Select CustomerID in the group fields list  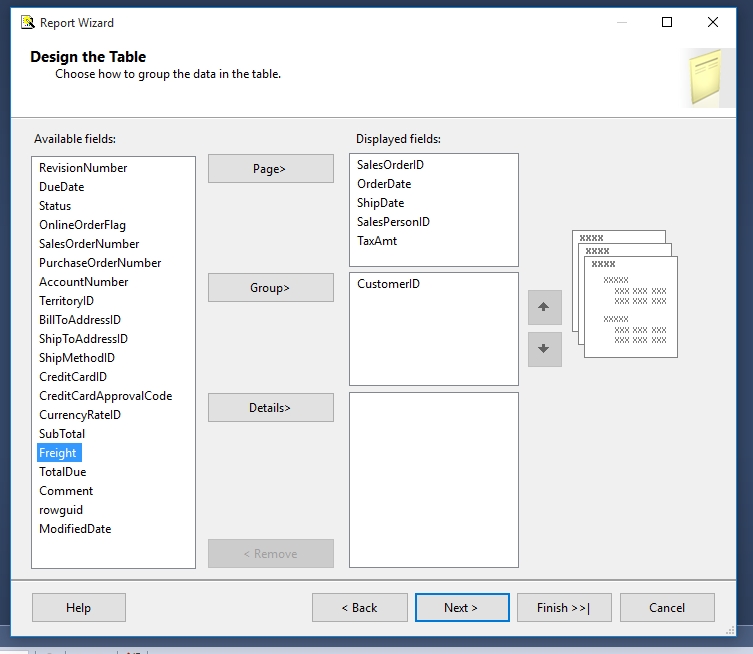coord(388,284)
